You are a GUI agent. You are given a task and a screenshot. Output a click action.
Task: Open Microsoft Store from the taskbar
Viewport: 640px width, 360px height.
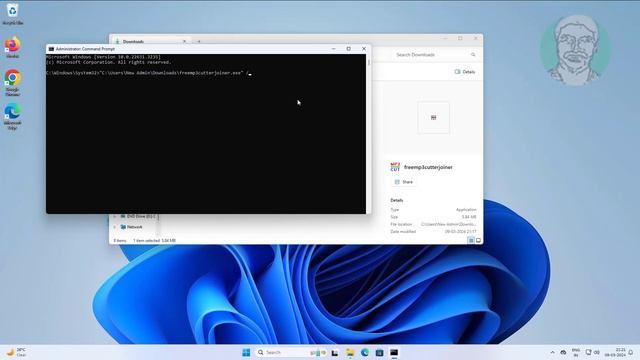(x=379, y=353)
